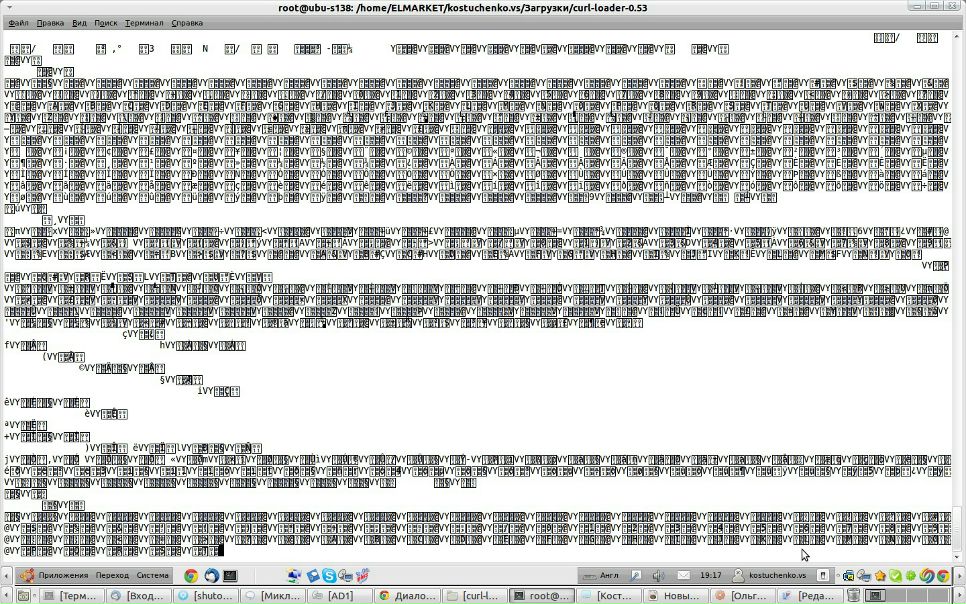The width and height of the screenshot is (966, 604).
Task: Switch keyboard layout via Англ indicator
Action: tap(608, 576)
